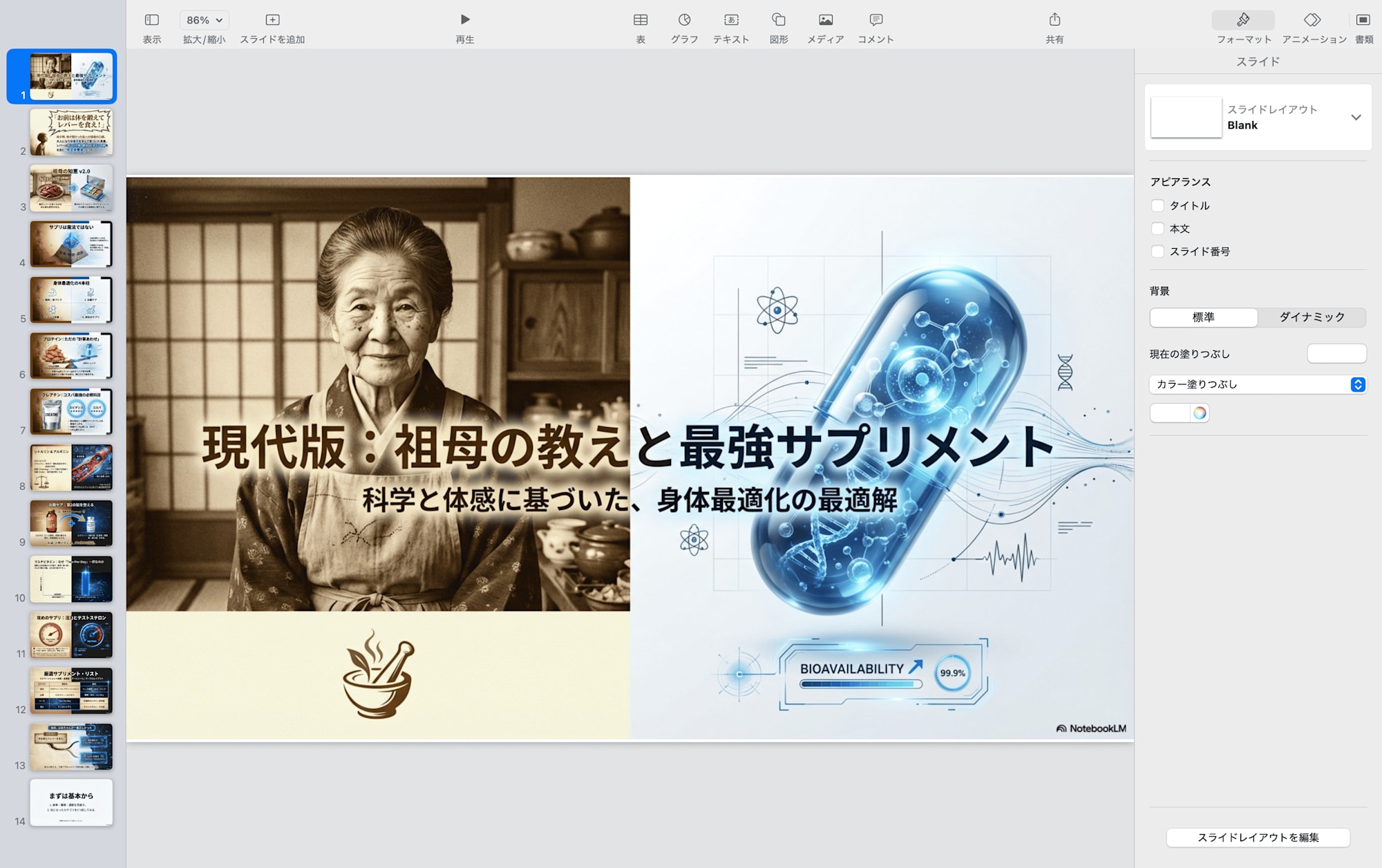Click the Comment (コメント) icon
Screen dimensions: 1382x868
coord(875,19)
